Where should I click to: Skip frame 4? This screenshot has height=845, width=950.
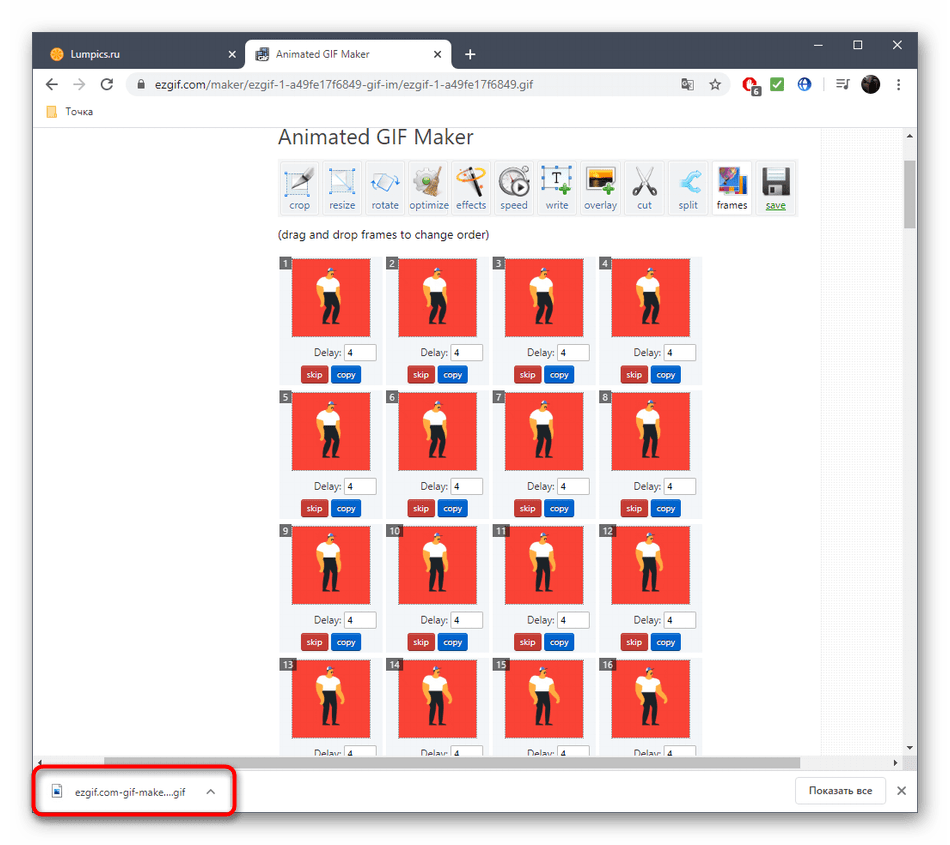point(634,375)
